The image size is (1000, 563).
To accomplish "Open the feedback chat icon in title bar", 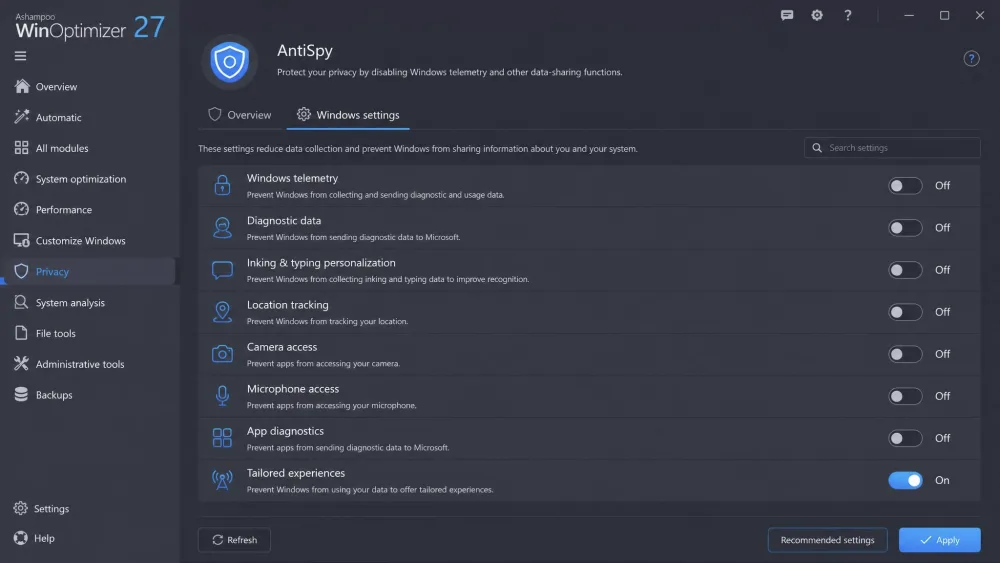I will pos(787,15).
